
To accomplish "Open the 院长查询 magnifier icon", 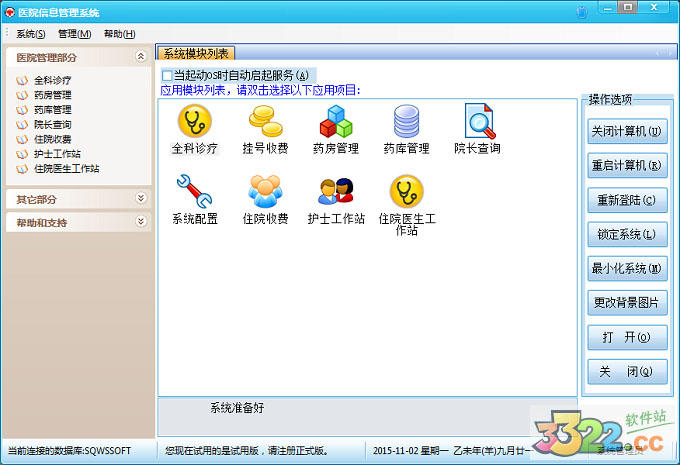I will pos(477,122).
